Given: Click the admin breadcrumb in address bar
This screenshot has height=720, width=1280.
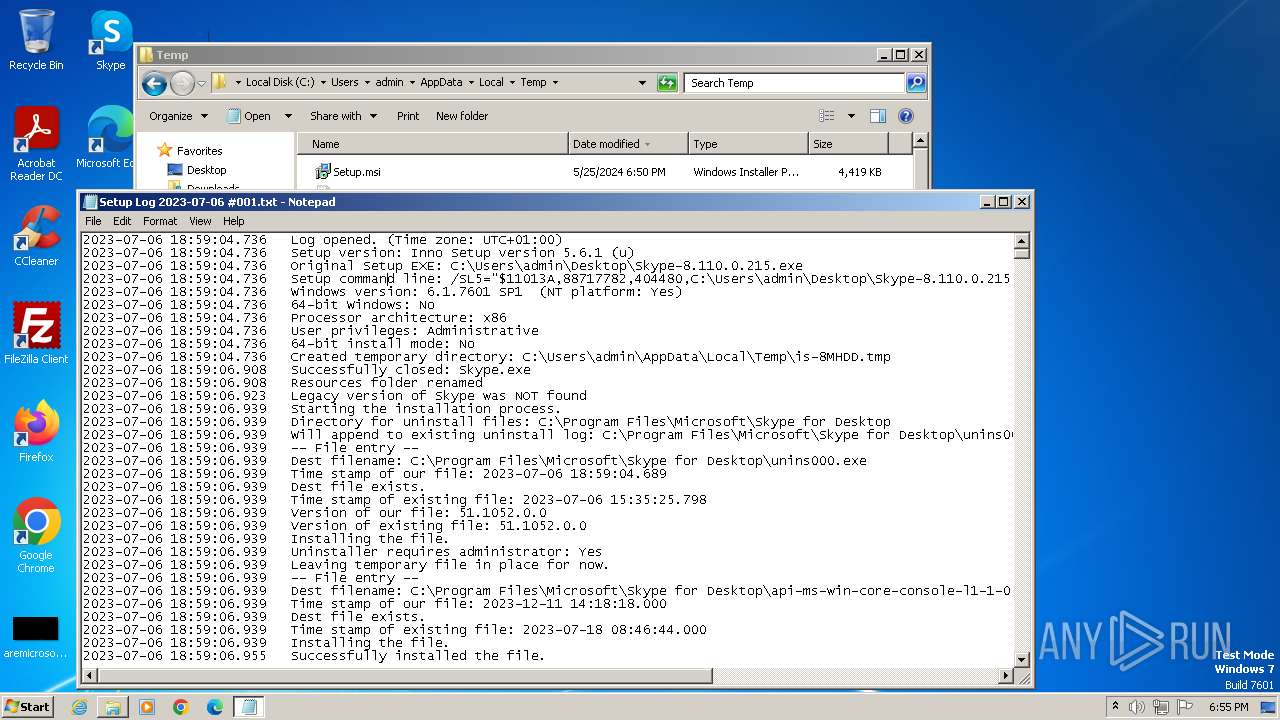Looking at the screenshot, I should 389,83.
